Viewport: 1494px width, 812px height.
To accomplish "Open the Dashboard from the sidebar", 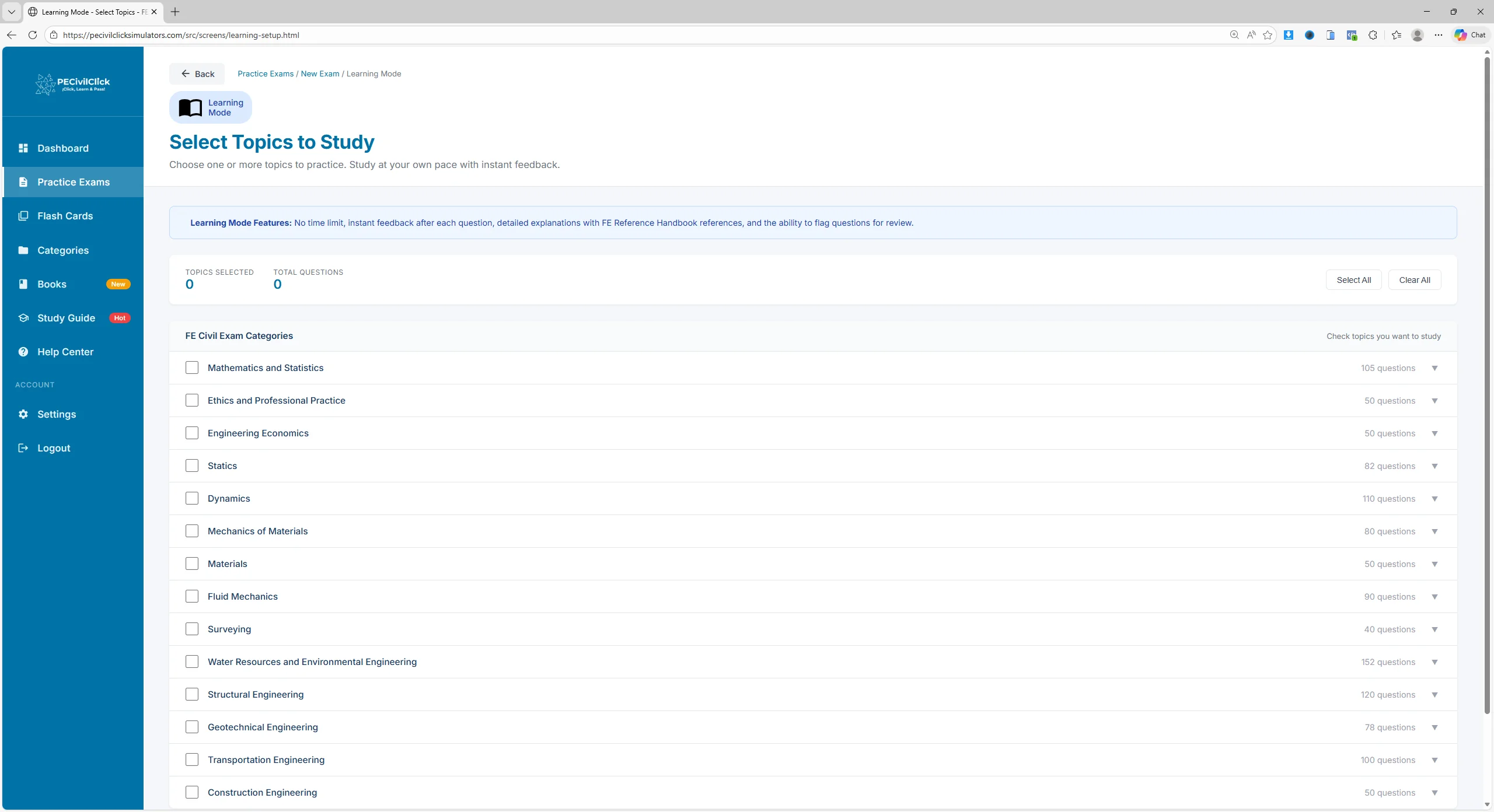I will click(x=24, y=148).
